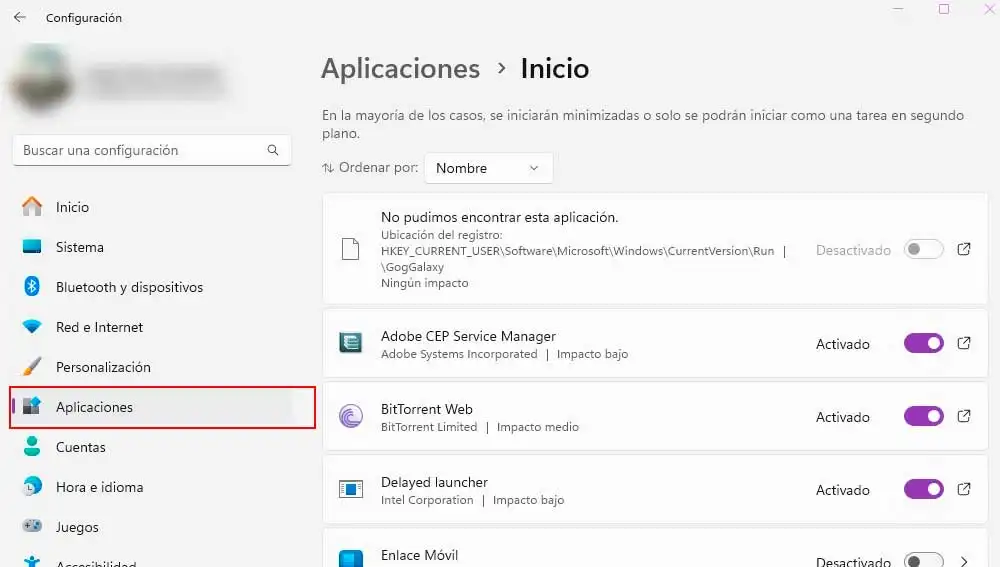The height and width of the screenshot is (567, 1000).
Task: Click the search magnifier icon
Action: tap(273, 150)
